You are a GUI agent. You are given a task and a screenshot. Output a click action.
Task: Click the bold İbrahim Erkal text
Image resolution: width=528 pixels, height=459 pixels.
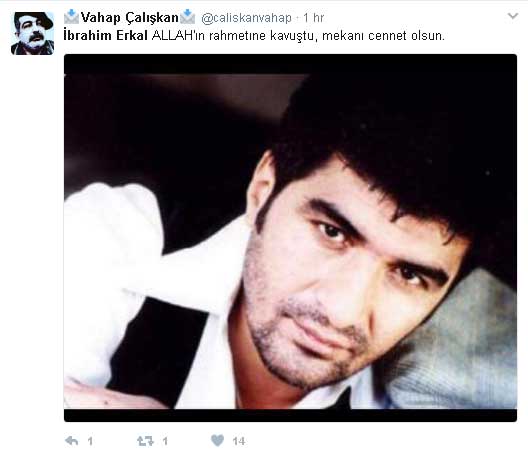pyautogui.click(x=105, y=35)
